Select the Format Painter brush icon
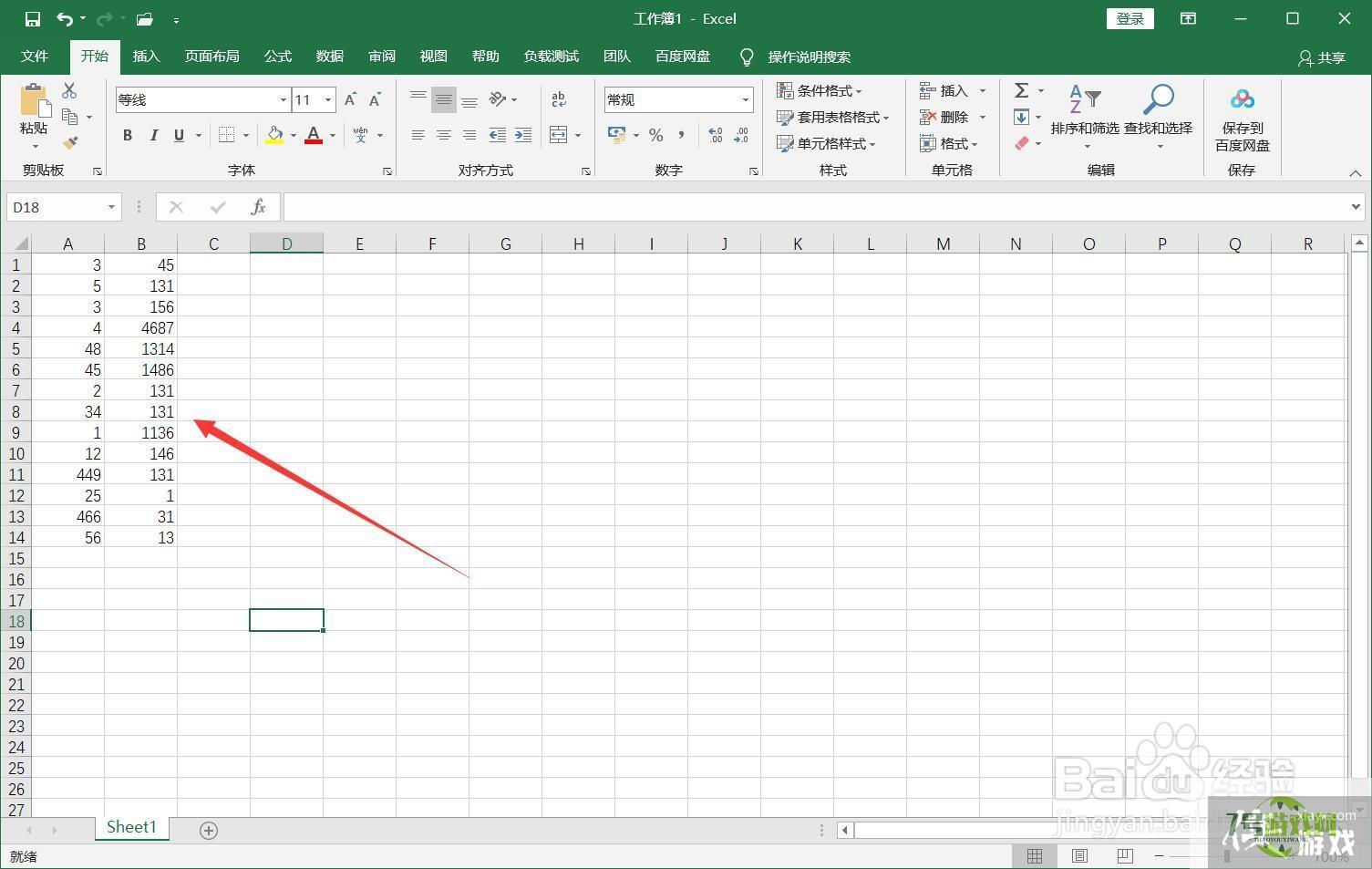1372x869 pixels. click(x=69, y=143)
